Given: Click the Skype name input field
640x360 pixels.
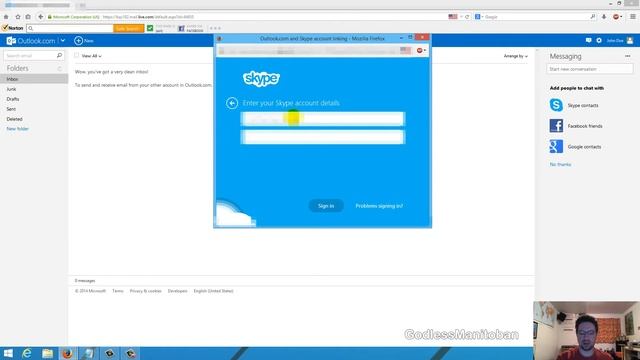Looking at the screenshot, I should (323, 119).
